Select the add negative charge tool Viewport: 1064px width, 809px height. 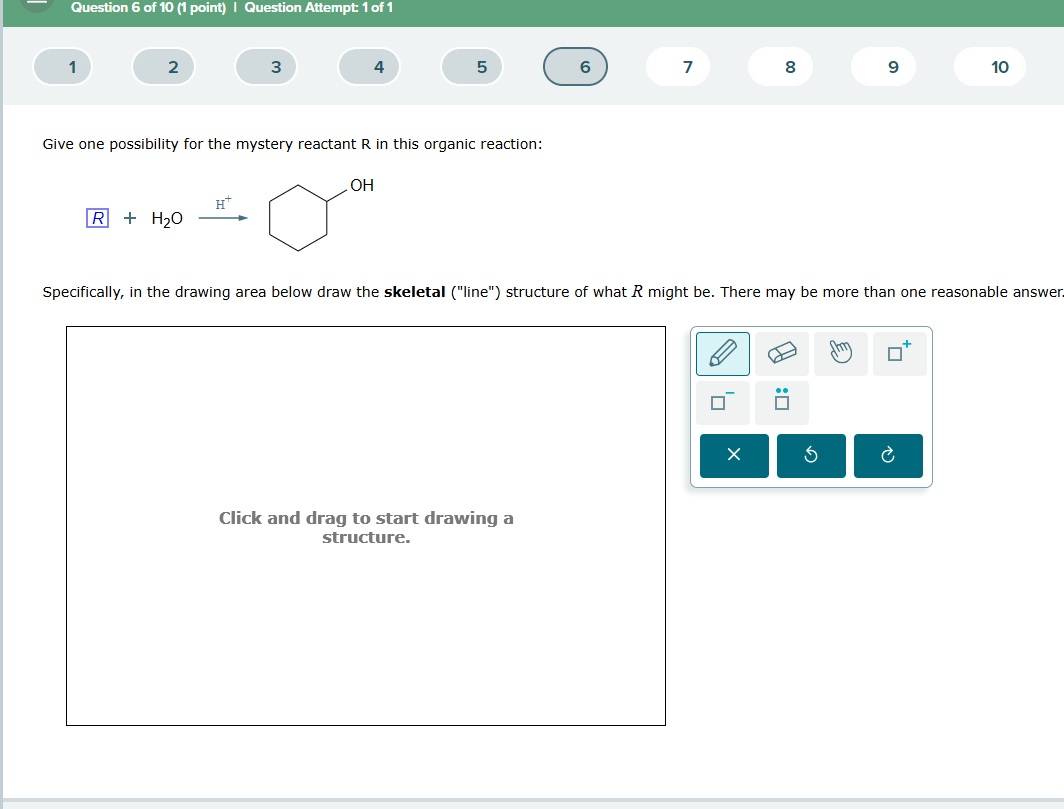722,402
